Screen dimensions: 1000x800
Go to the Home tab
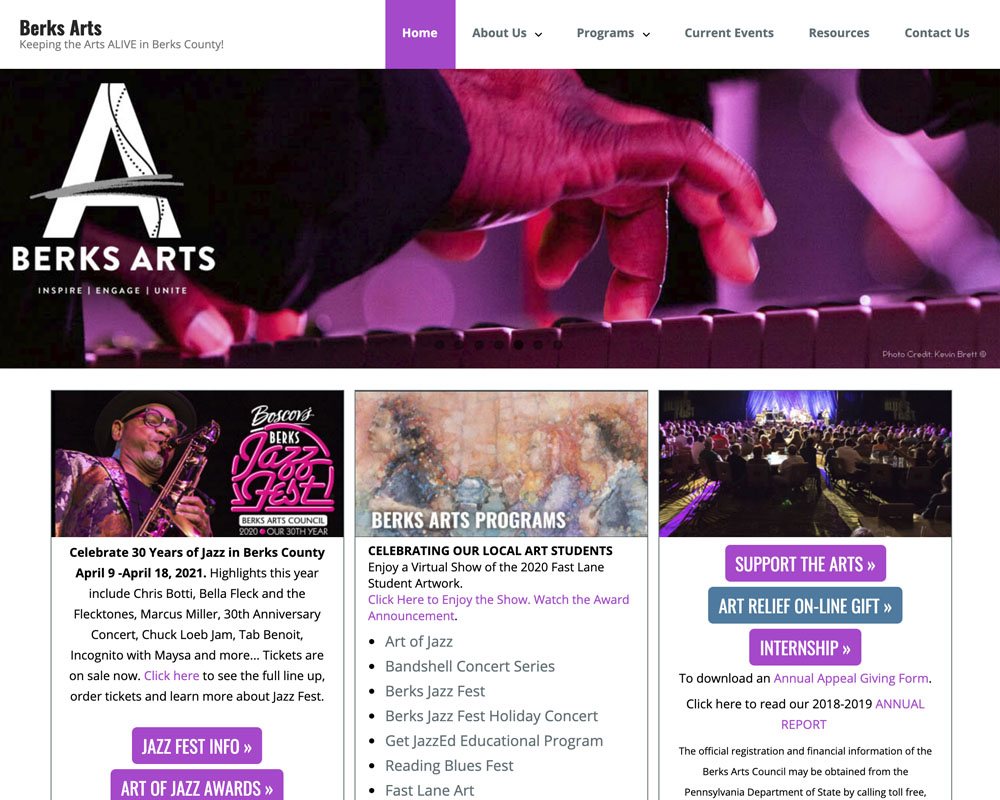click(x=420, y=33)
